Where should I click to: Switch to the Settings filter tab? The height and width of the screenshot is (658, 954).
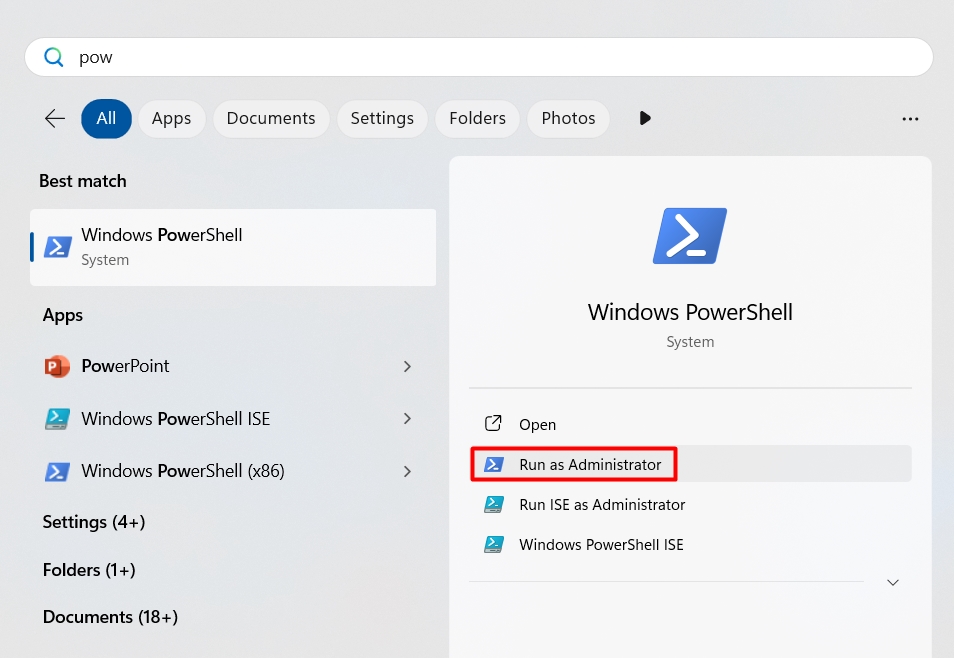[382, 118]
